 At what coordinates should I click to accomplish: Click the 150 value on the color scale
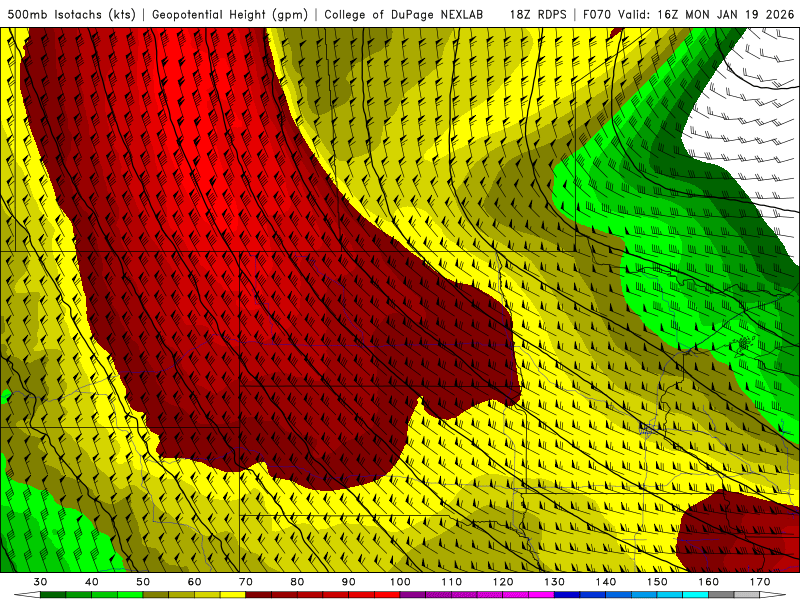point(657,582)
